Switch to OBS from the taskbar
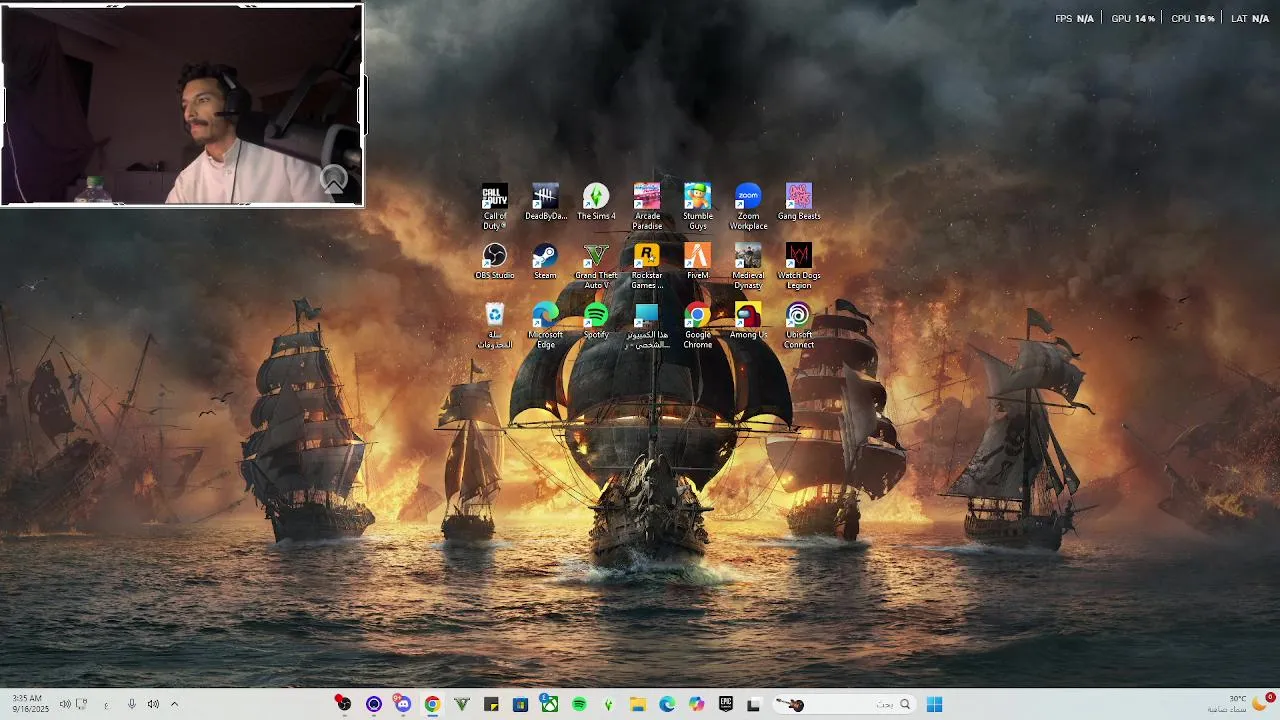The image size is (1280, 720). 344,704
